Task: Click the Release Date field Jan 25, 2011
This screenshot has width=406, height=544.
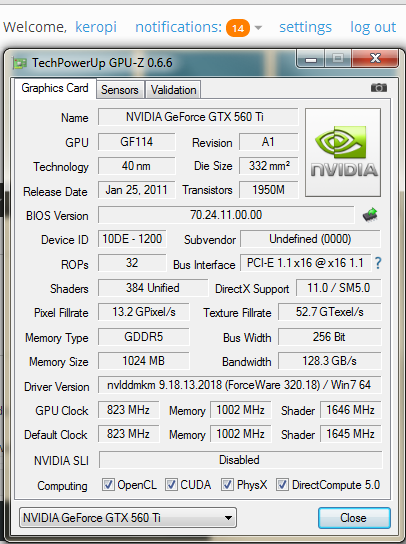Action: point(136,190)
